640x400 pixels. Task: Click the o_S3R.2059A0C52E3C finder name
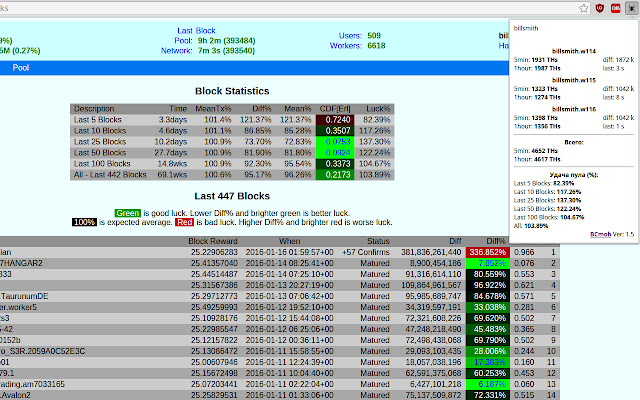pyautogui.click(x=42, y=351)
